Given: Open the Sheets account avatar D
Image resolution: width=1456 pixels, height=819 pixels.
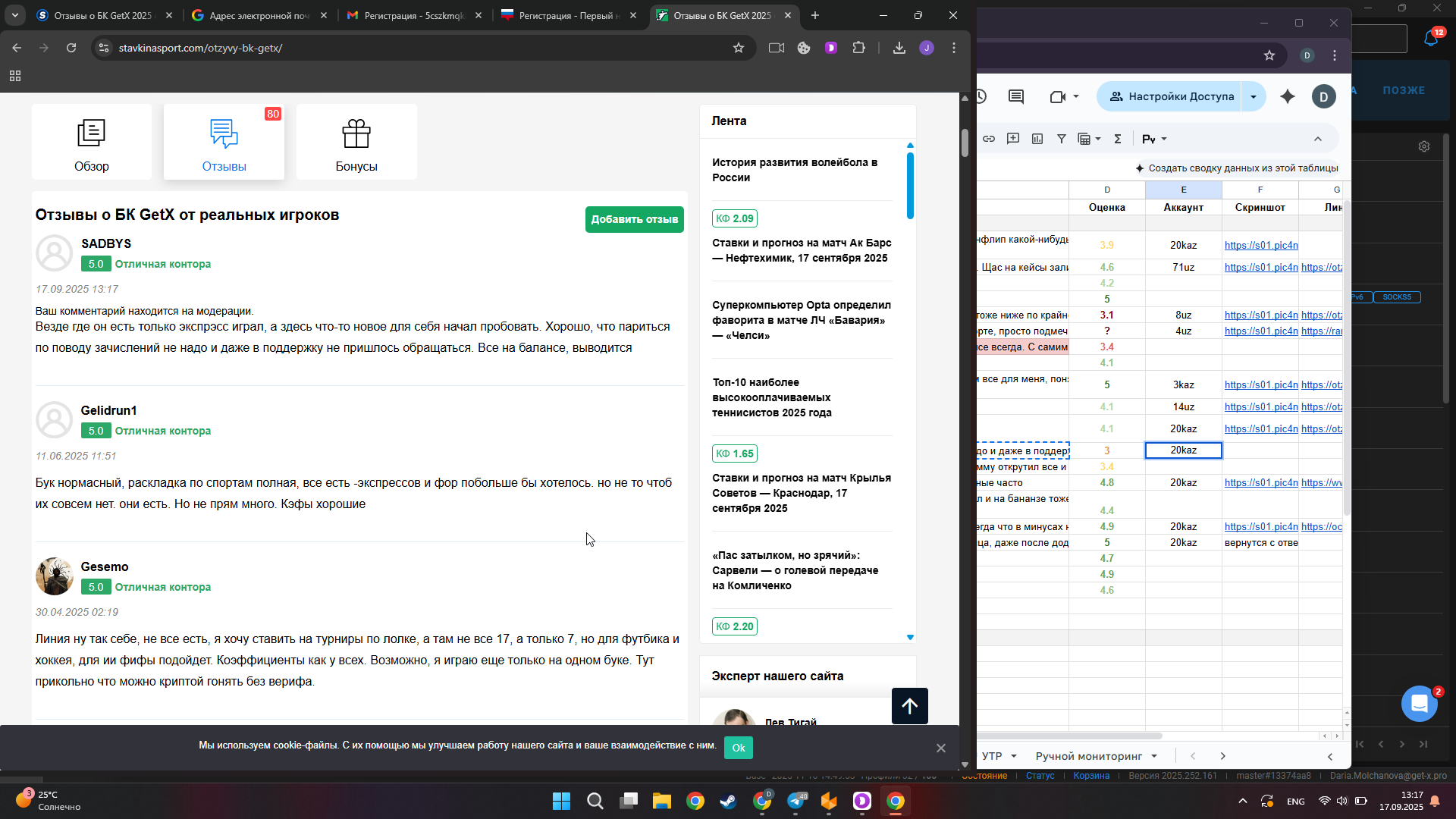Looking at the screenshot, I should point(1324,96).
